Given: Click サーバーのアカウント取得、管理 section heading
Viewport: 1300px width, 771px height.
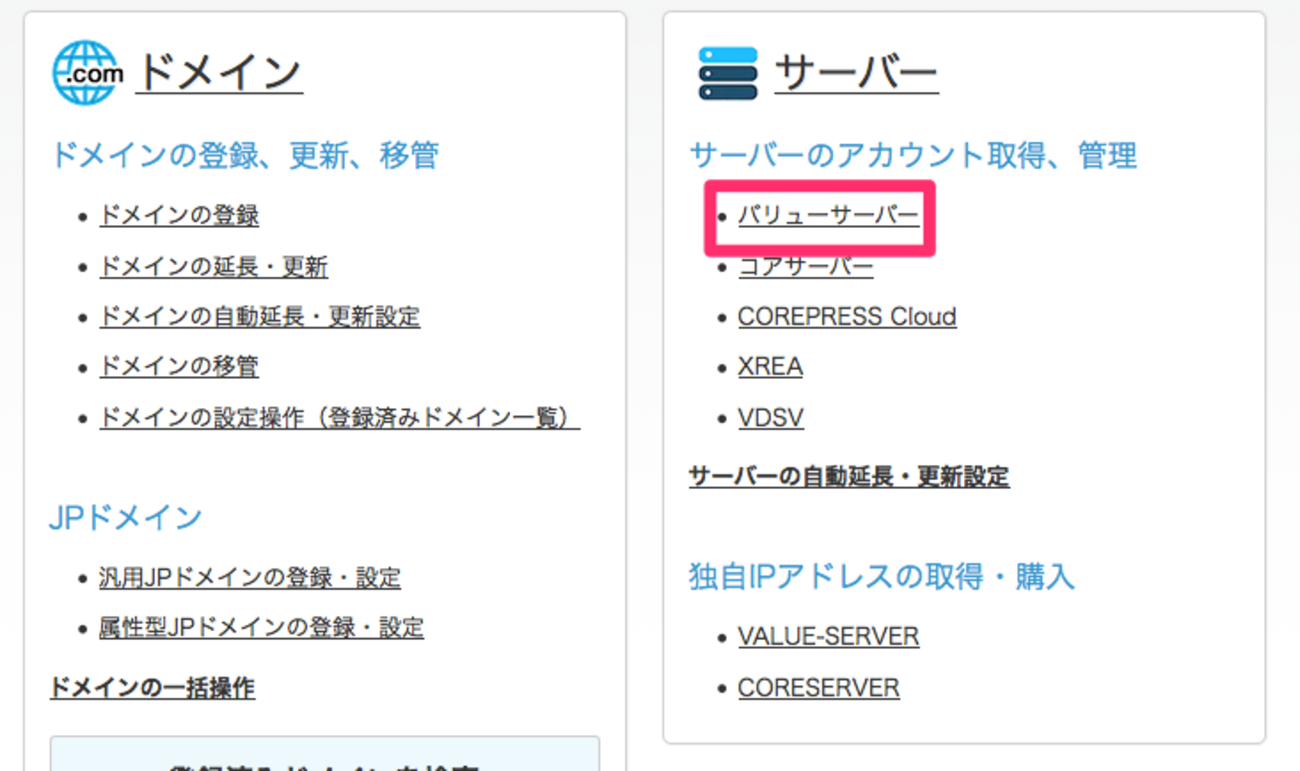Looking at the screenshot, I should point(913,155).
